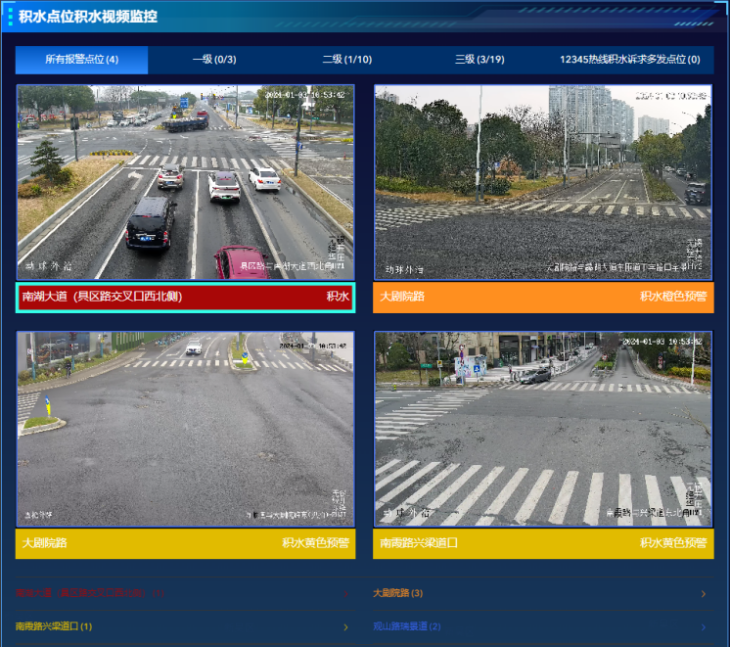Click yellow 大剧院路 积水黄色预警 bar
Image resolution: width=730 pixels, height=647 pixels.
pos(185,543)
